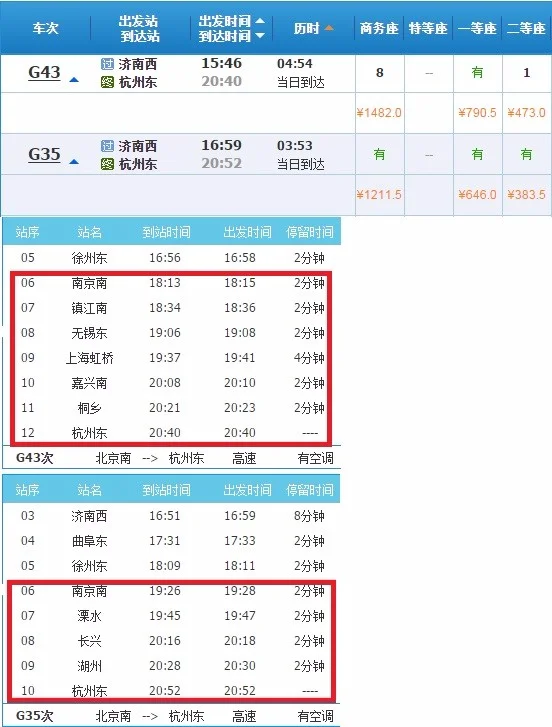The image size is (552, 727).
Task: Select 上海虹桥 station in G43 stops
Action: pos(89,358)
